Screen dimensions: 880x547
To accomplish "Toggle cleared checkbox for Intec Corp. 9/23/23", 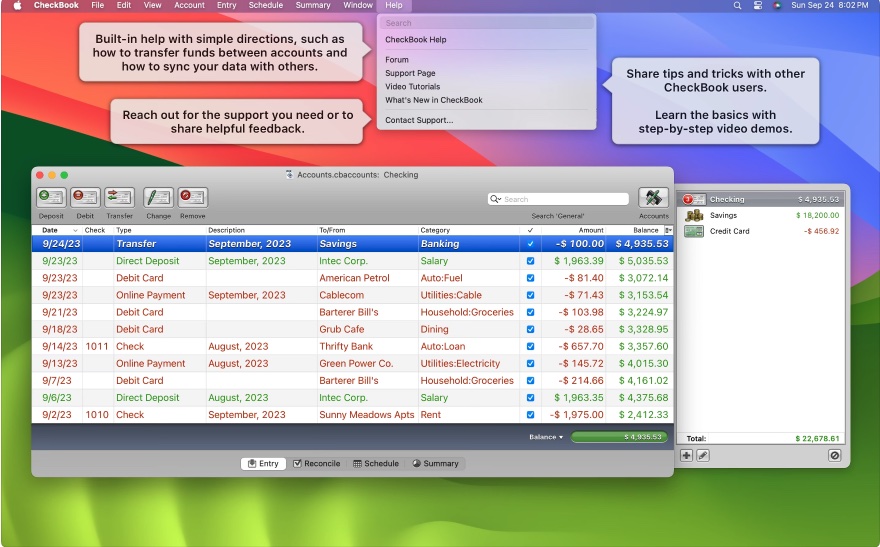I will pyautogui.click(x=530, y=261).
